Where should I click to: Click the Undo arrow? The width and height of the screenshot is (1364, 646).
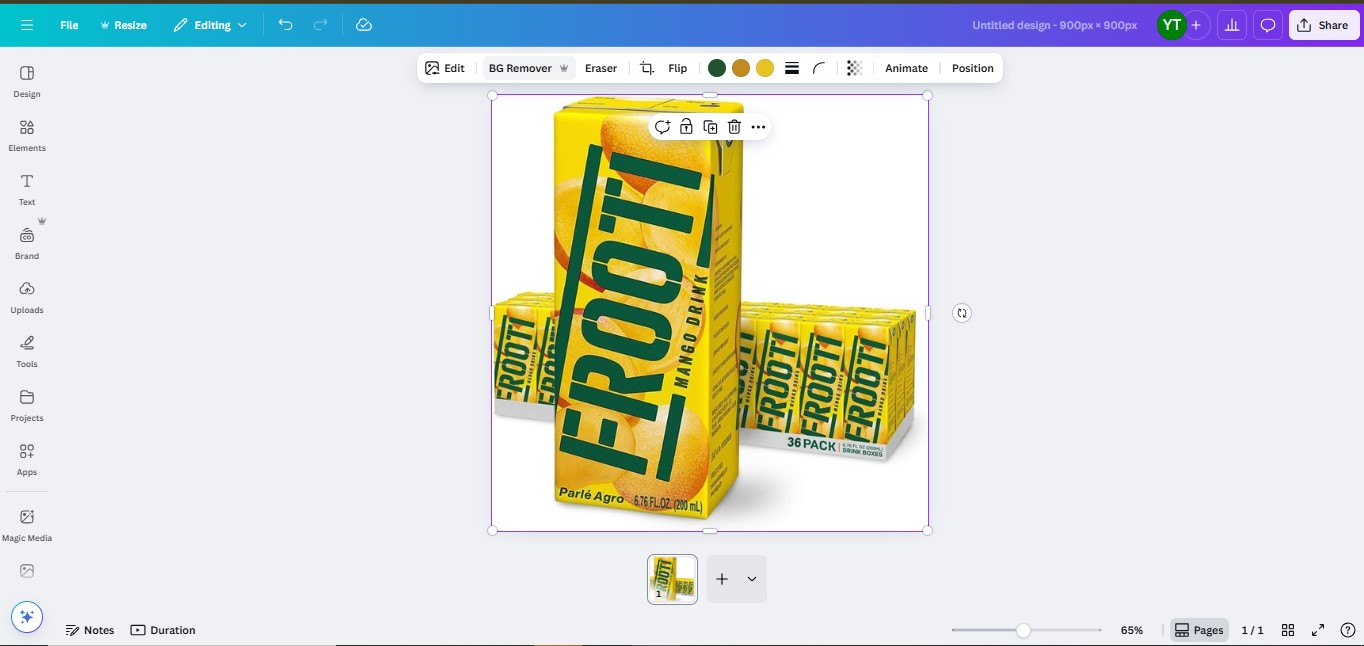tap(285, 25)
